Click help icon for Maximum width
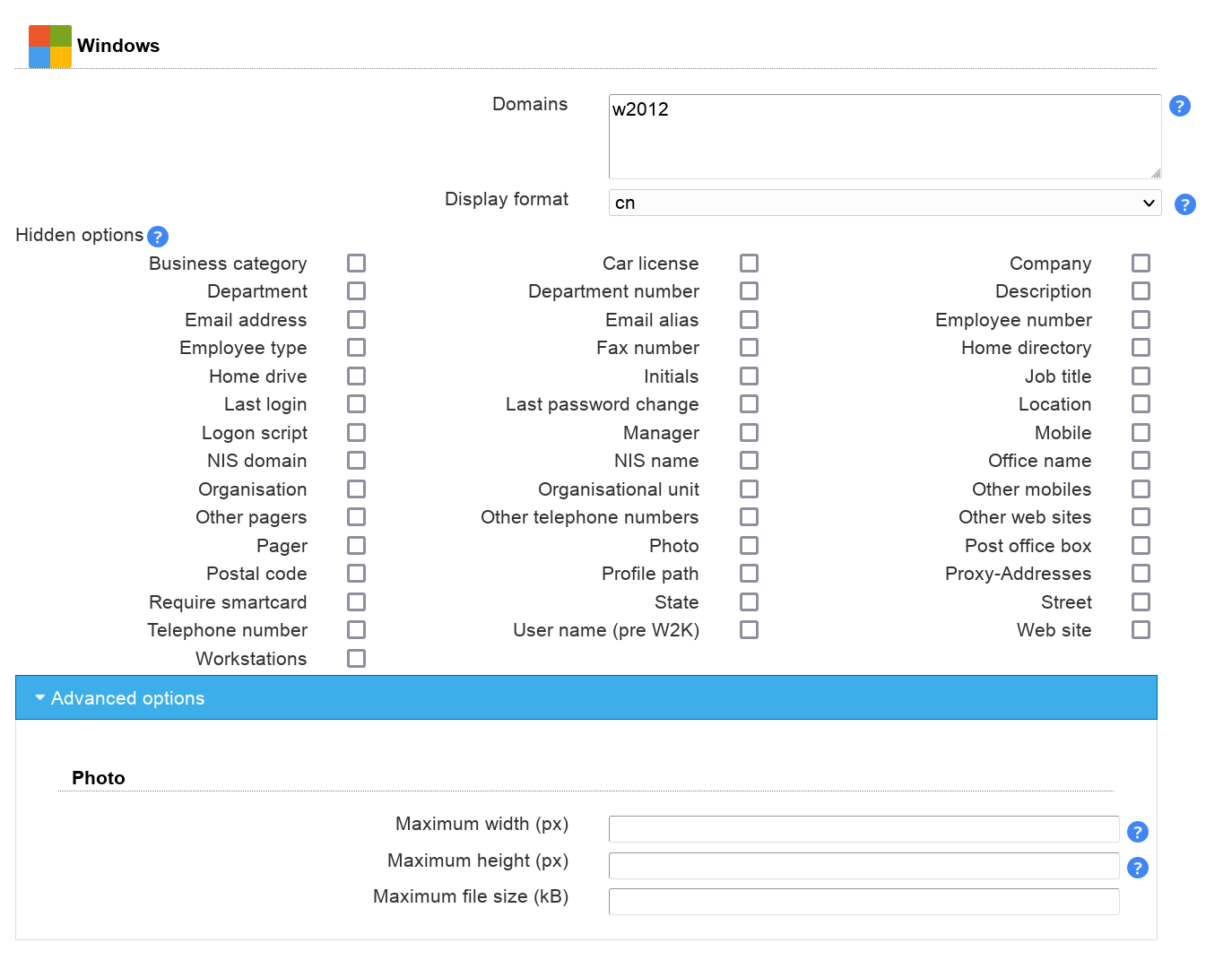 pos(1137,832)
